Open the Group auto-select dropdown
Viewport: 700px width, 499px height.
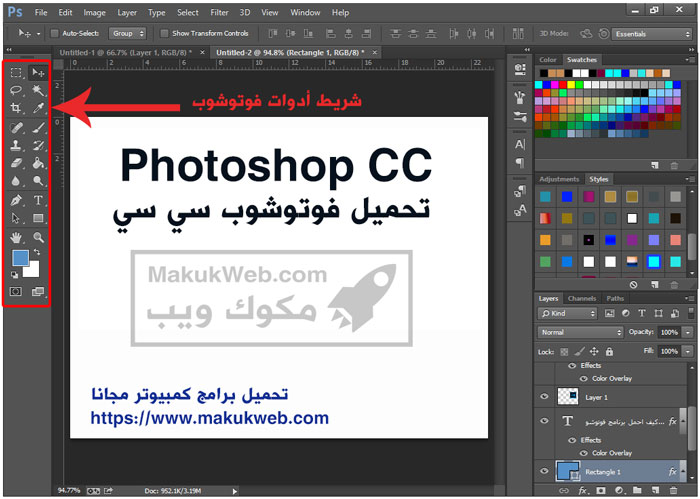pyautogui.click(x=128, y=33)
